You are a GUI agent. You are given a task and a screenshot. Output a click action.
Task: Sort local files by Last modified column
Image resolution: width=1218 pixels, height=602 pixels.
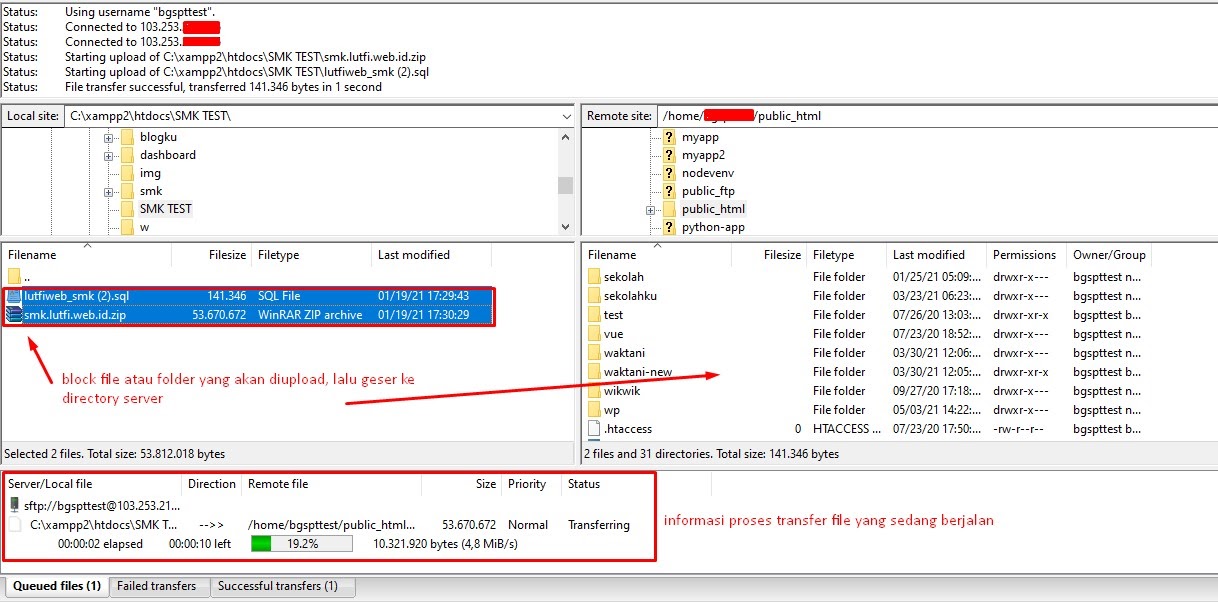point(413,255)
